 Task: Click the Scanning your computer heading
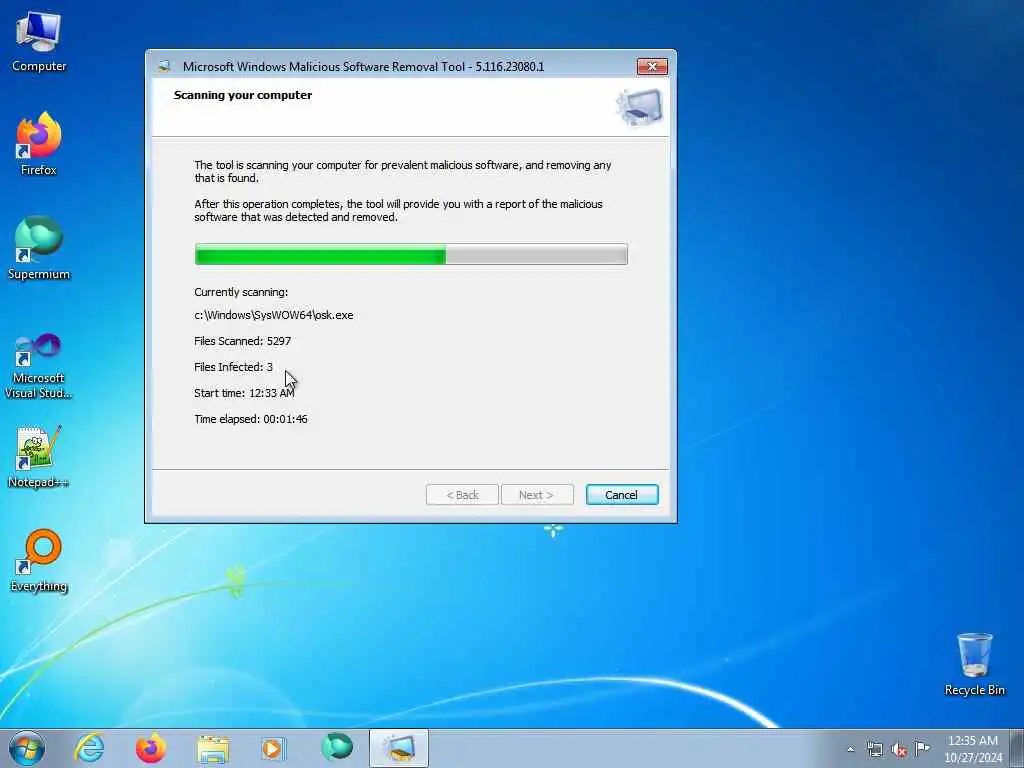[x=243, y=95]
